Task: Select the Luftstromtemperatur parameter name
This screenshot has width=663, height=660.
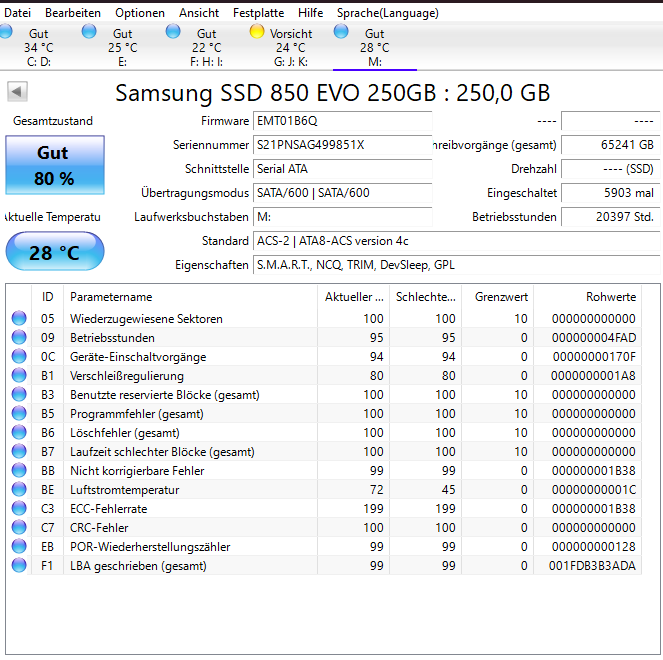Action: 125,490
